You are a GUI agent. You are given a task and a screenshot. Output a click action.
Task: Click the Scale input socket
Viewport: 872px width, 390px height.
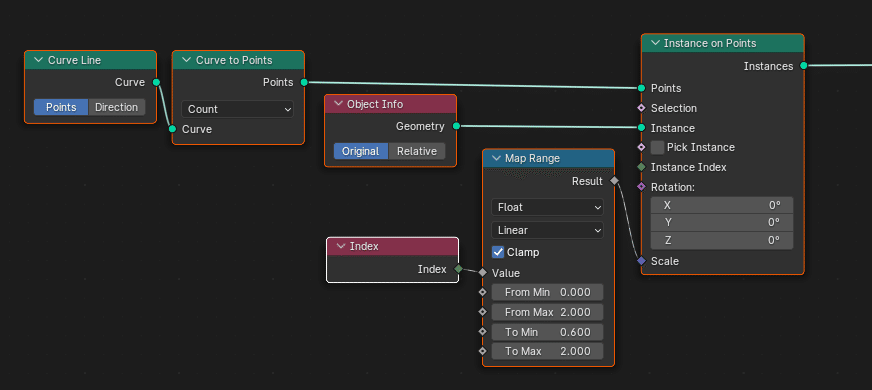641,261
